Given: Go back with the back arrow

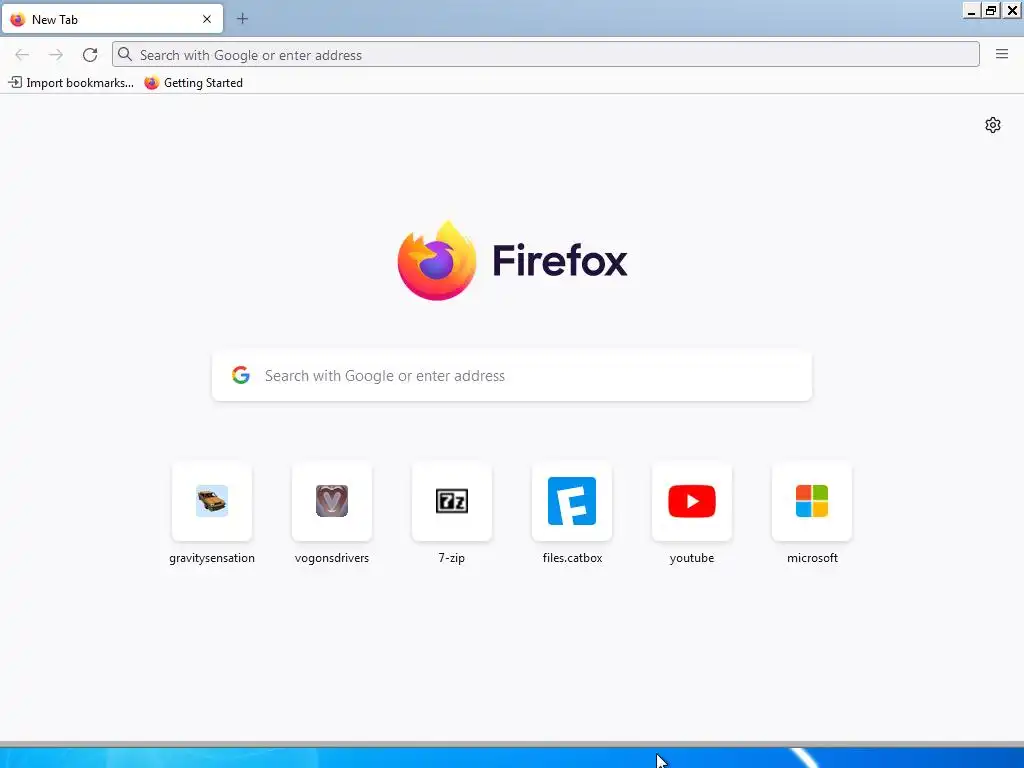Looking at the screenshot, I should pos(22,55).
